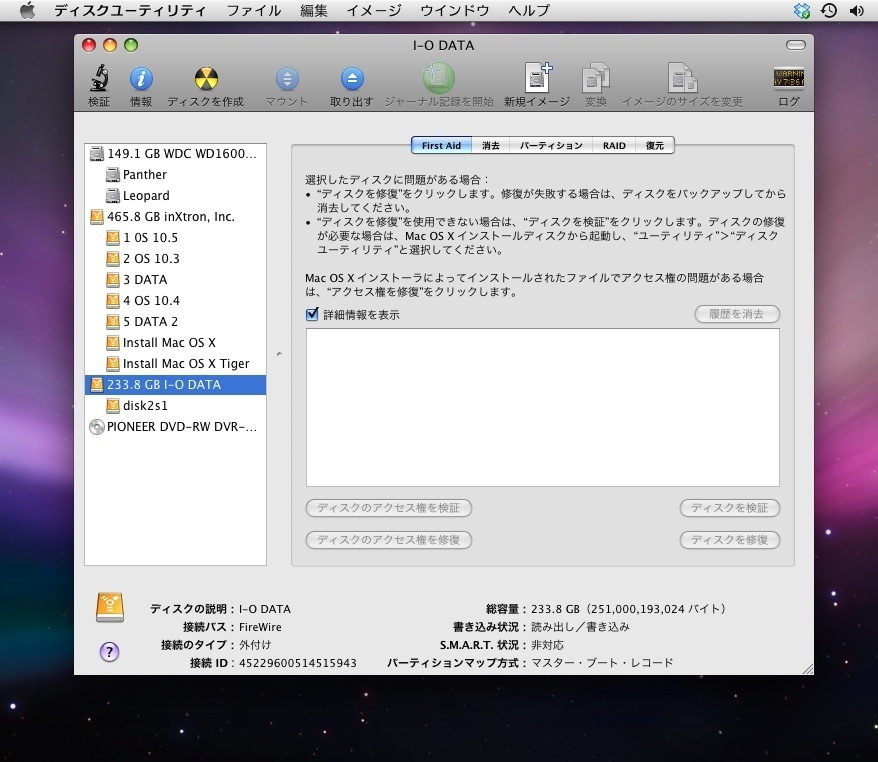Open the ログ (Log) toolbar icon
The height and width of the screenshot is (762, 878).
788,81
